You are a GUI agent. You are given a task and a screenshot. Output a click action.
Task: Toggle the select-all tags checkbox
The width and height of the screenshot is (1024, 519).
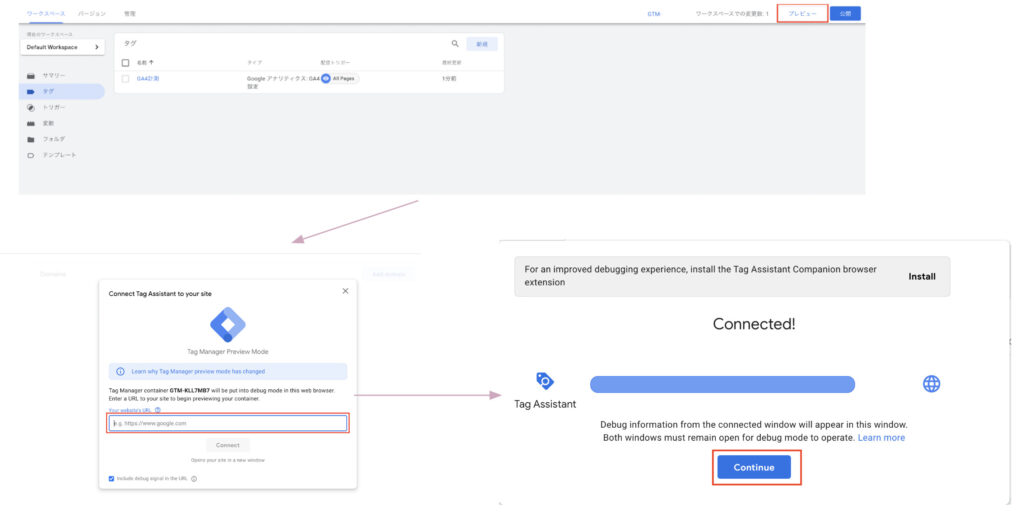click(x=125, y=63)
